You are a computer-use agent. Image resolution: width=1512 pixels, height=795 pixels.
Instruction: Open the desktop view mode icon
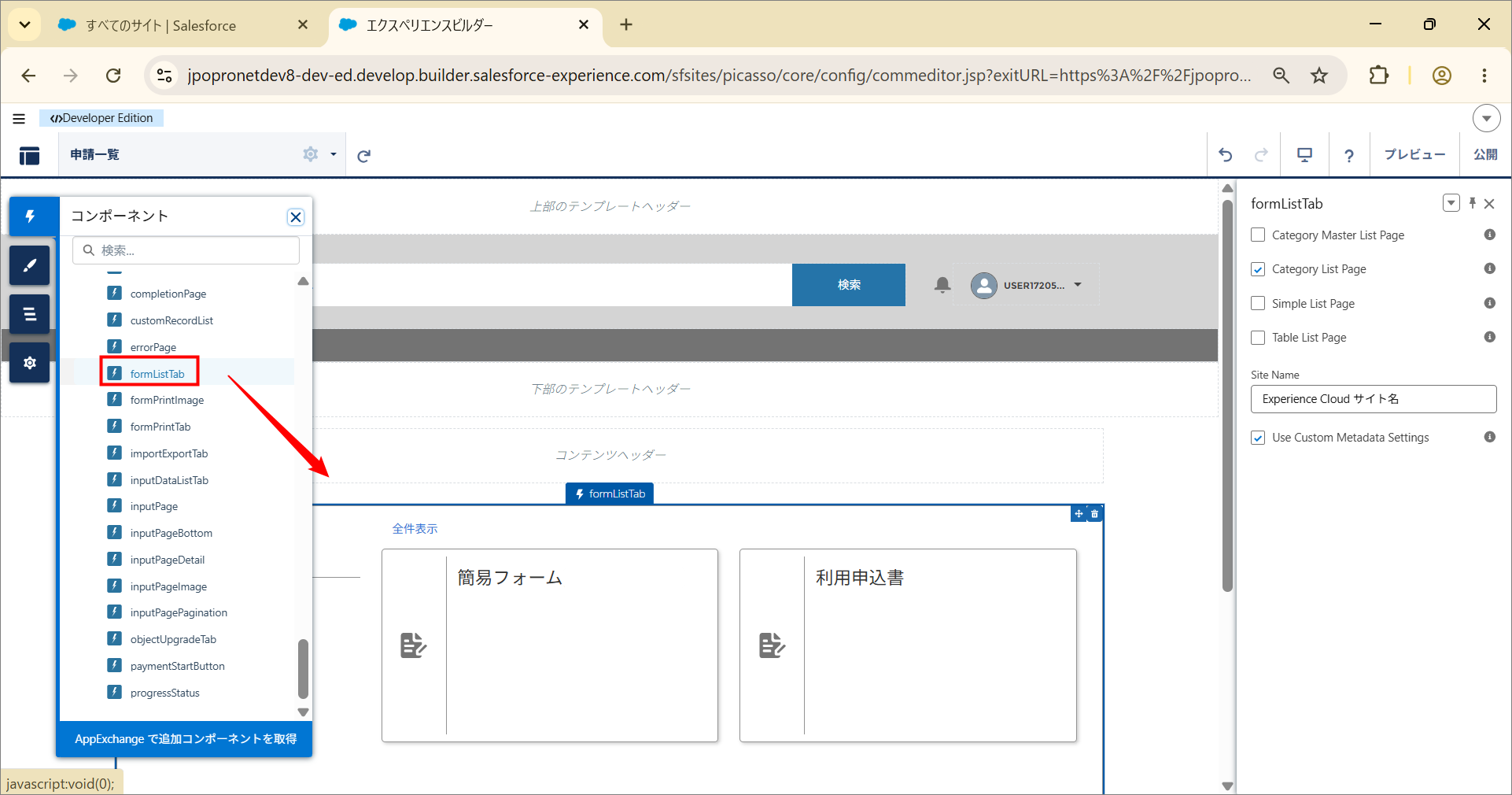1304,155
